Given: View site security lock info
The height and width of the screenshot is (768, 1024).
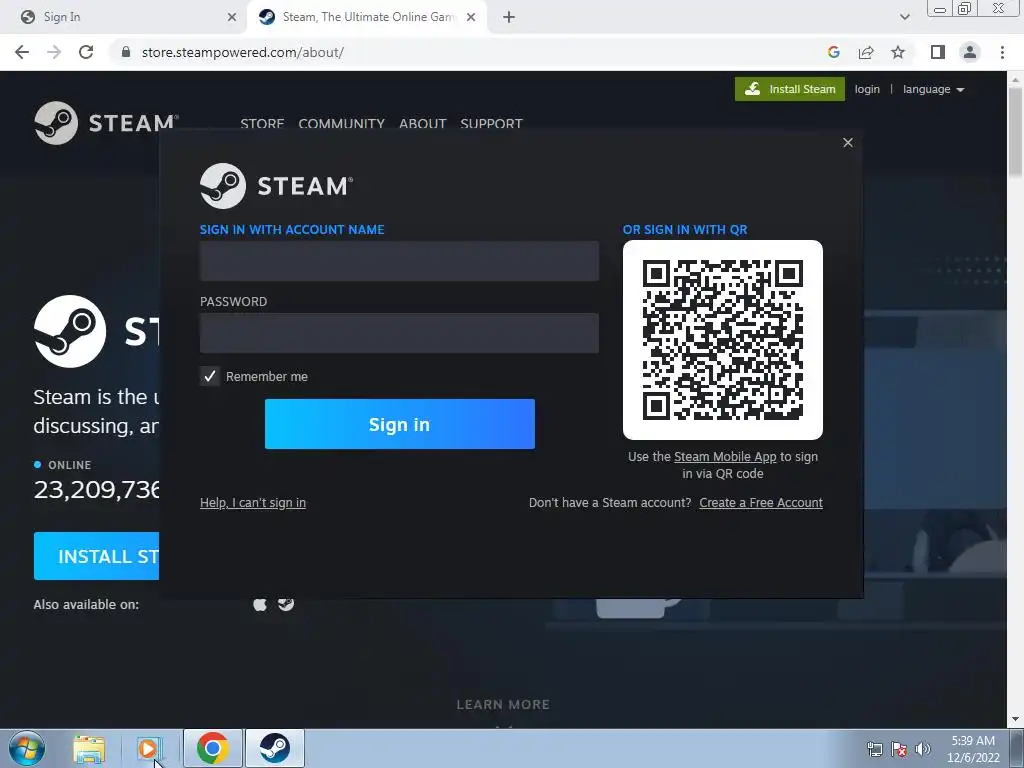Looking at the screenshot, I should click(x=126, y=52).
